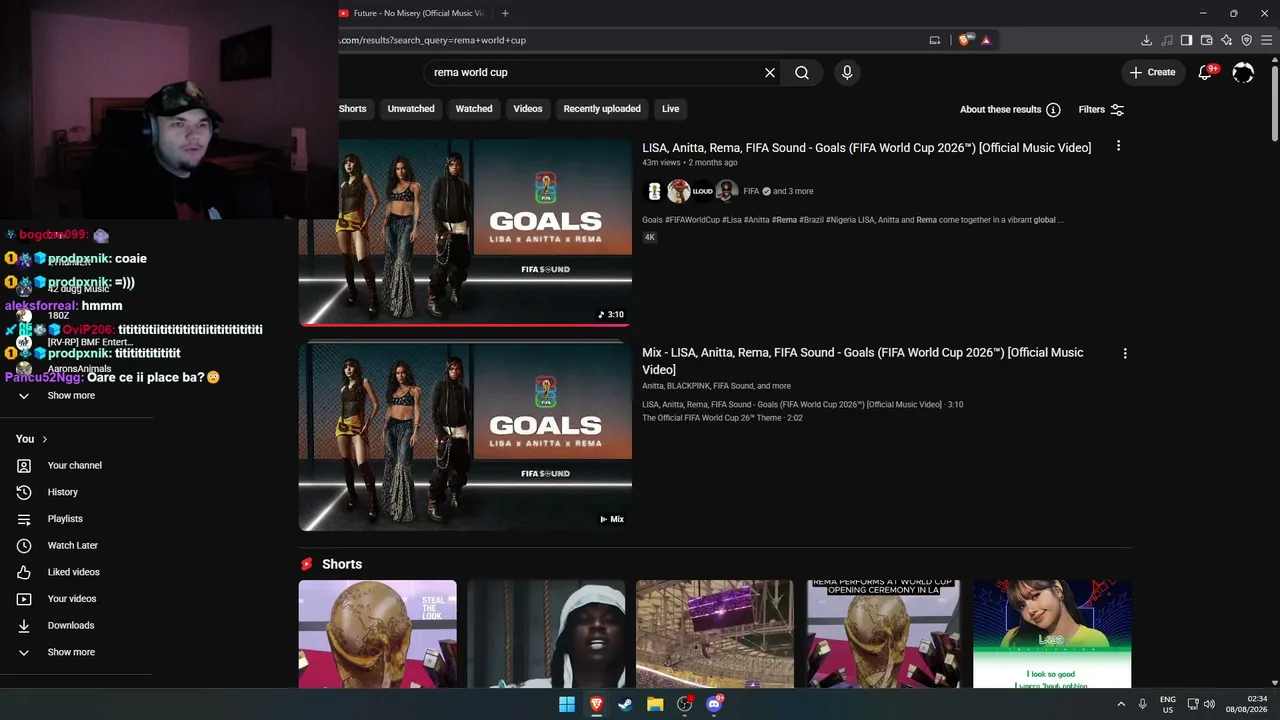
Task: Click the Brave Rewards triangle icon
Action: point(986,40)
